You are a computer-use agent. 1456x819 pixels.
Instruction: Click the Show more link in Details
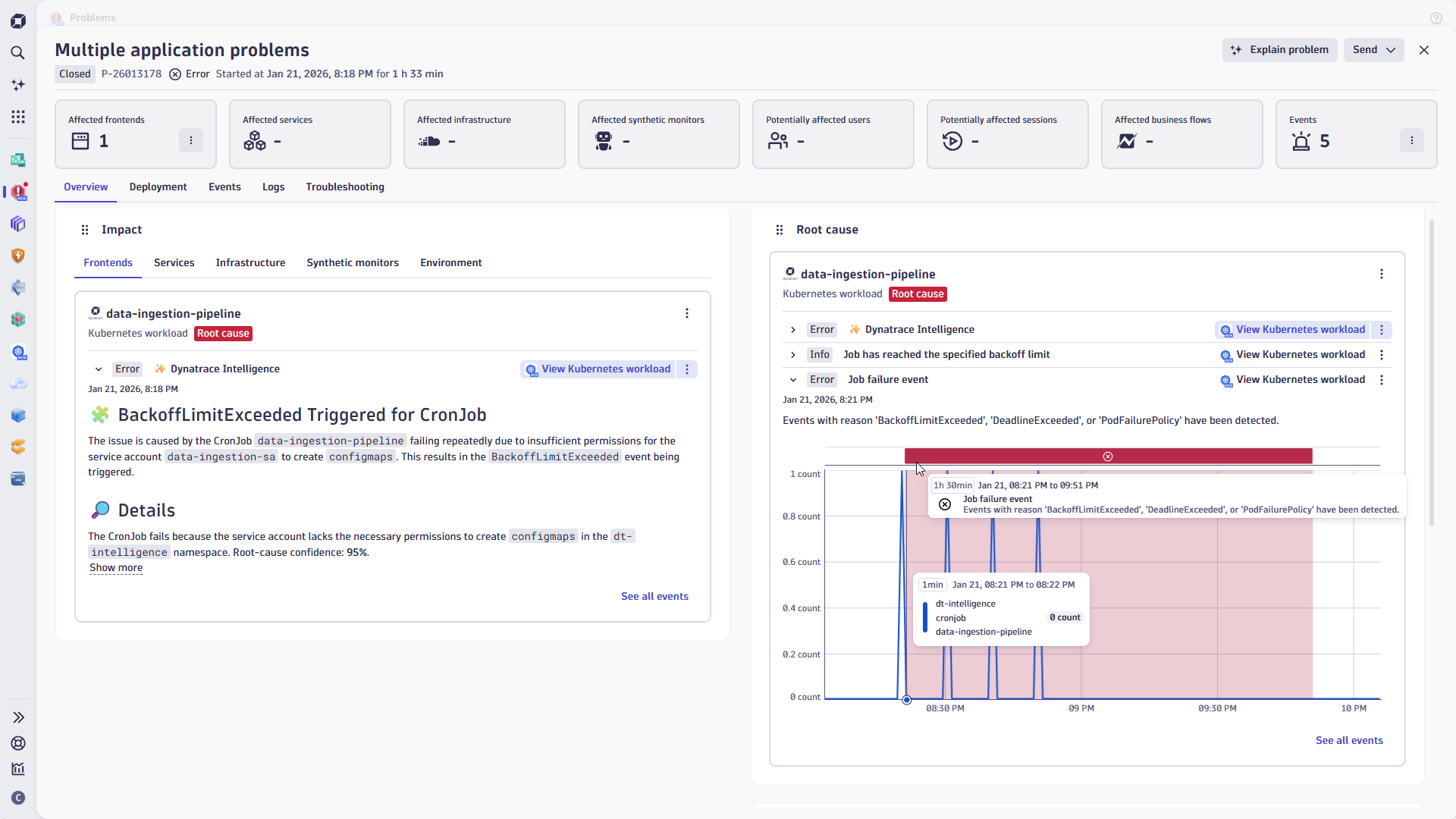coord(115,568)
